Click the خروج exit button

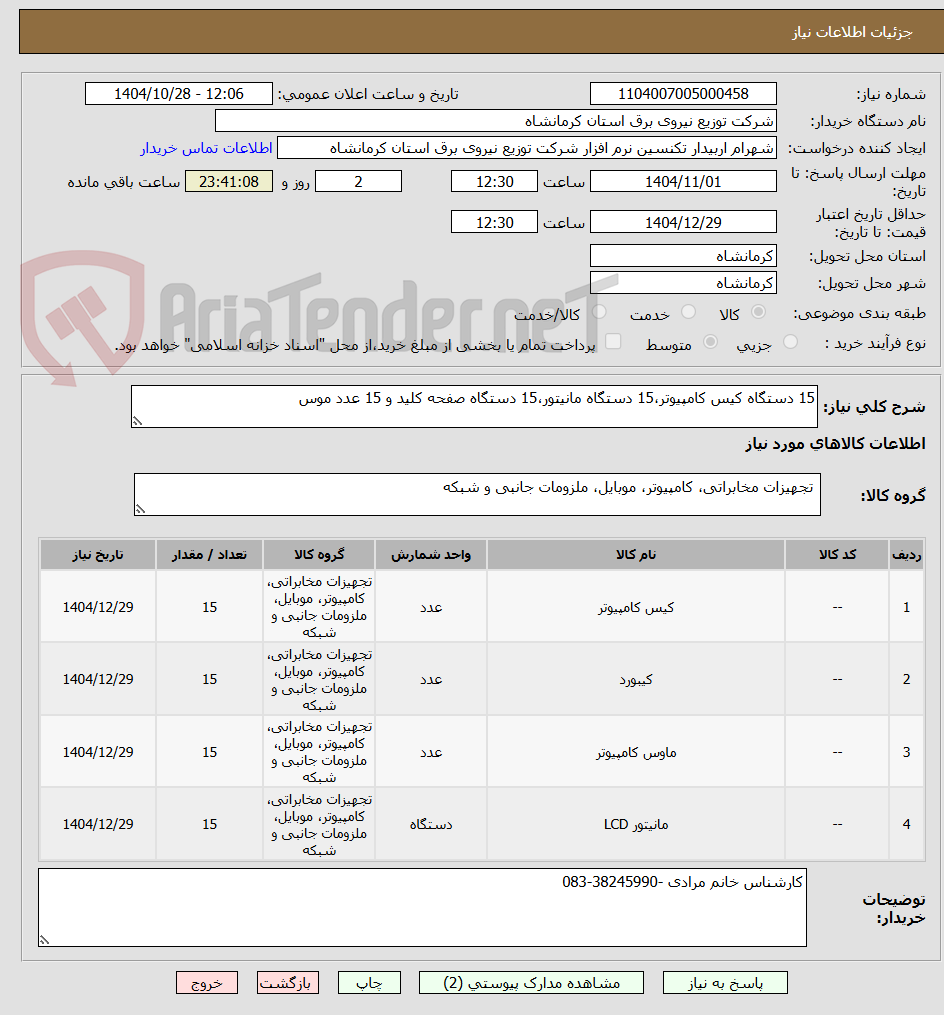pos(207,983)
